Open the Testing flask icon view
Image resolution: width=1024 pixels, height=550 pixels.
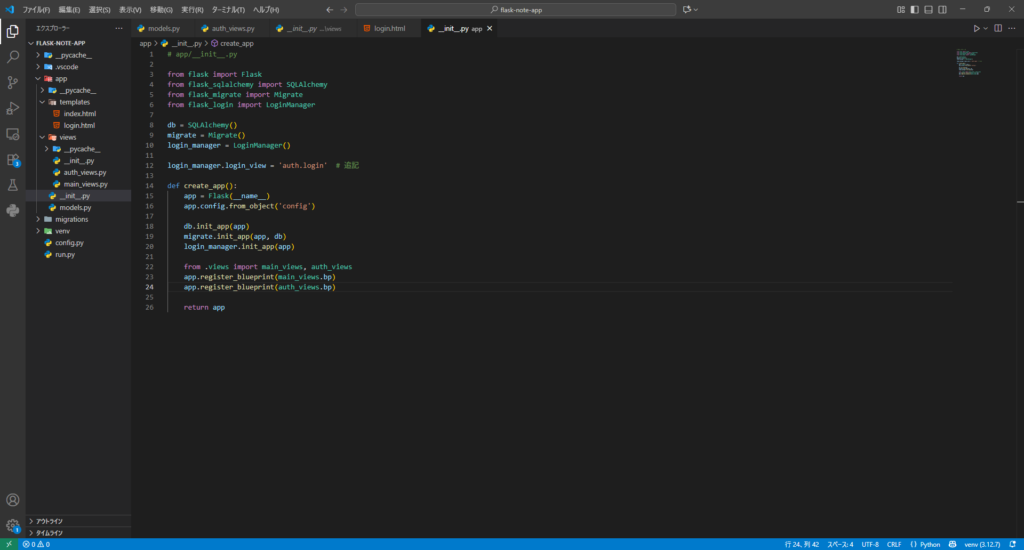click(13, 185)
